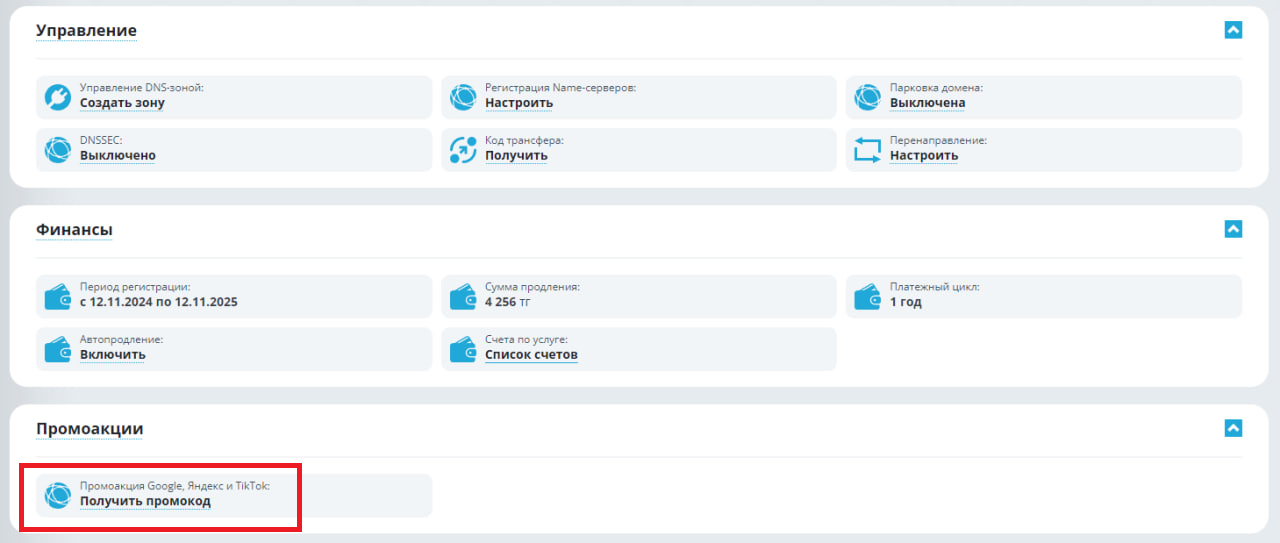Click the transfer code arrows icon
The height and width of the screenshot is (543, 1280).
463,150
